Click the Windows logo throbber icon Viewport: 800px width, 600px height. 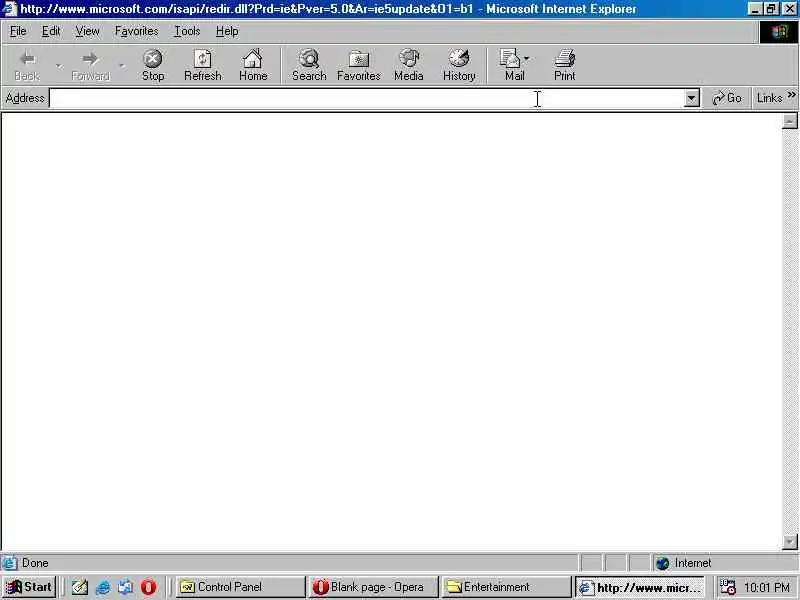click(779, 32)
